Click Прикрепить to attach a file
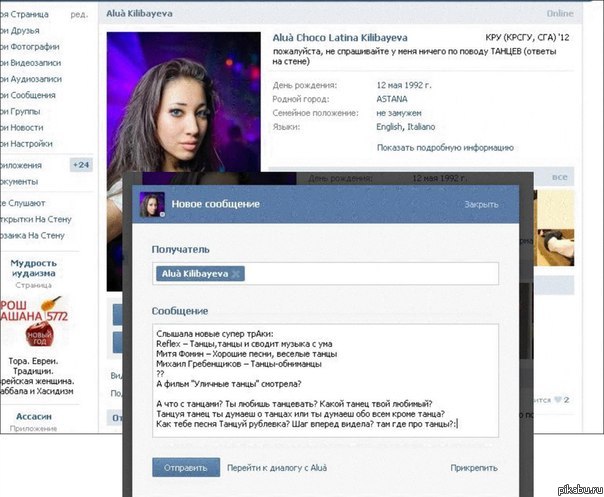 point(474,468)
